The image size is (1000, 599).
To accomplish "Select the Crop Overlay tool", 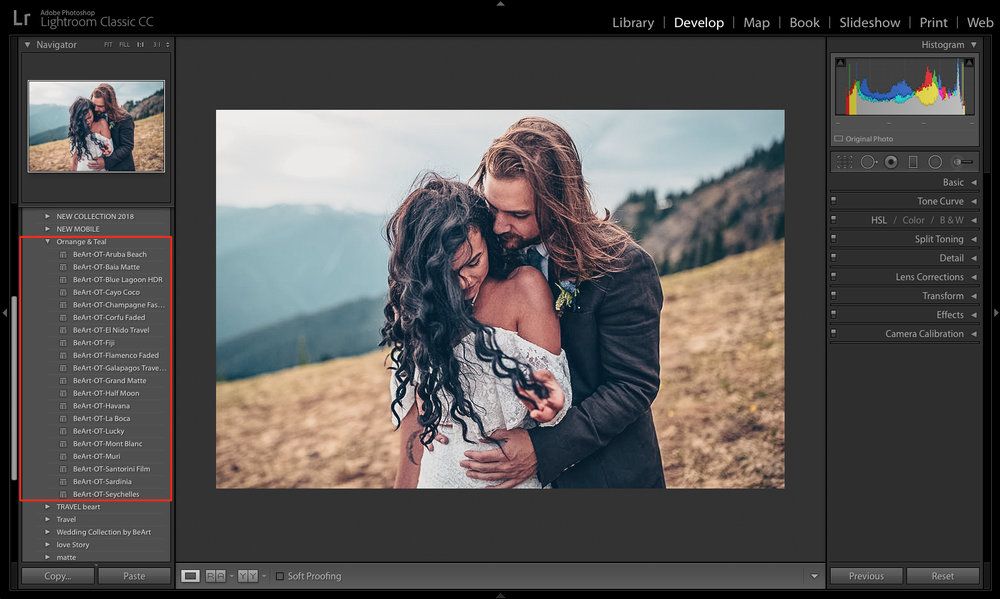I will click(x=844, y=162).
